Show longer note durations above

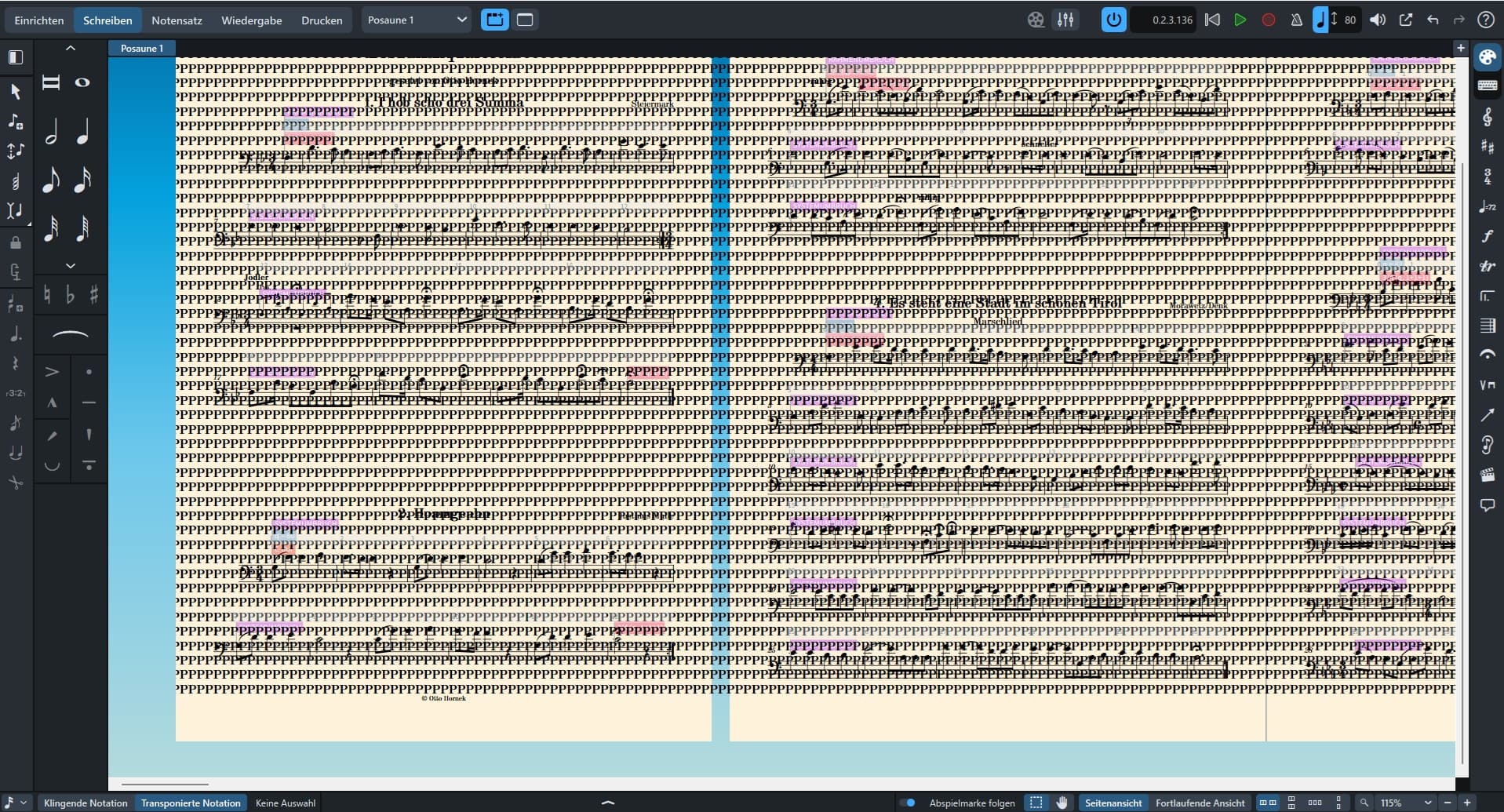point(71,48)
